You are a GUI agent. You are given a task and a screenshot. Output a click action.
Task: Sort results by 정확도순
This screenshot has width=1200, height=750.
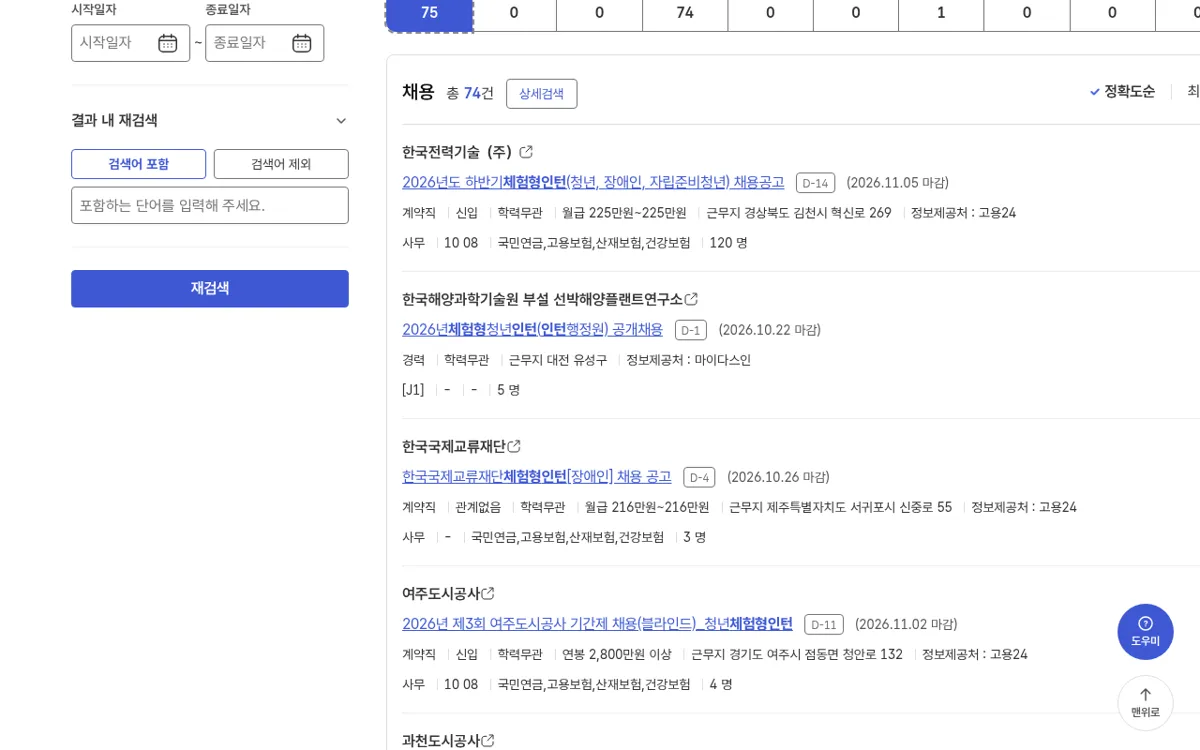click(1122, 91)
